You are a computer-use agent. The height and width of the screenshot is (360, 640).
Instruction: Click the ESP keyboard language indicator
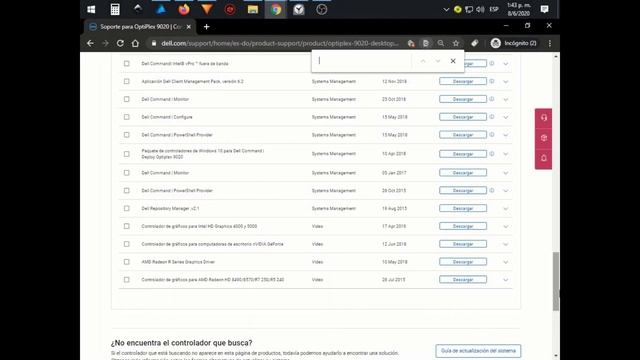(494, 9)
